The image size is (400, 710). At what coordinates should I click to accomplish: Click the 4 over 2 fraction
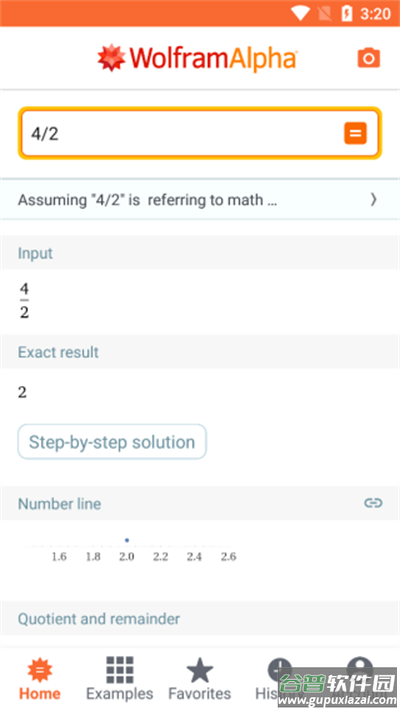coord(24,300)
